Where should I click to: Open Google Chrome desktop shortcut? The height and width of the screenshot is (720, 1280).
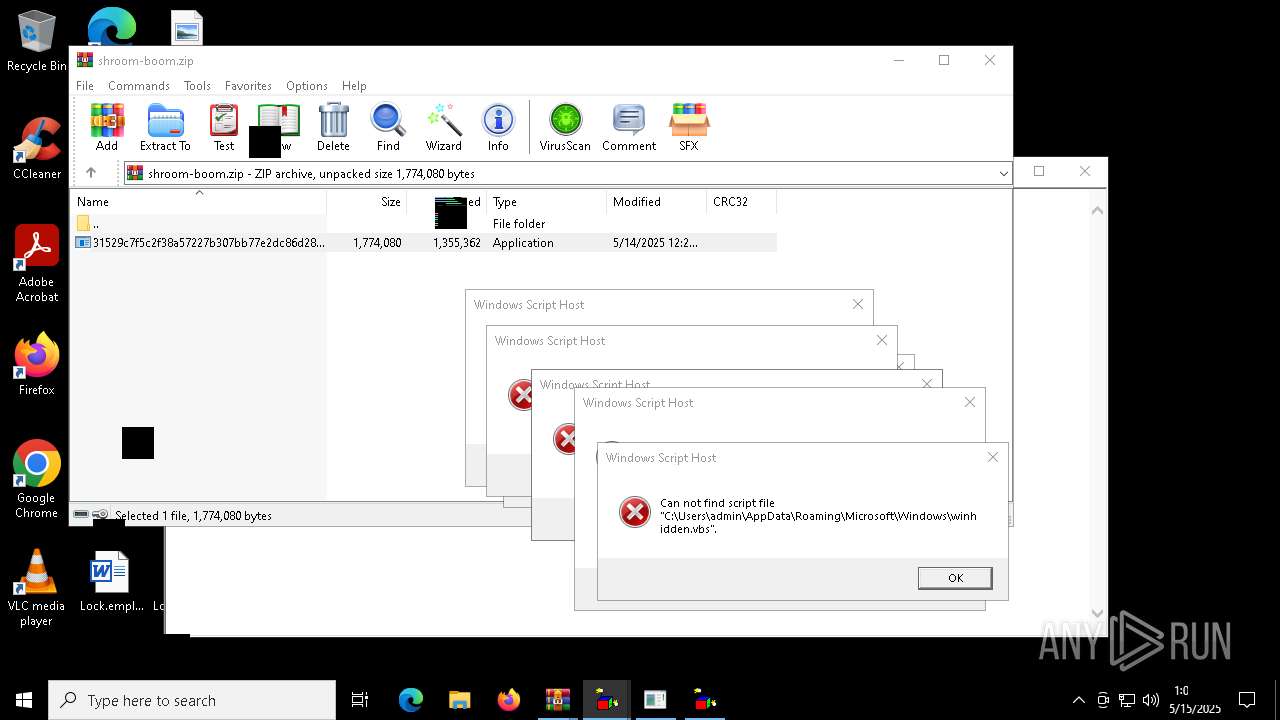[x=37, y=480]
